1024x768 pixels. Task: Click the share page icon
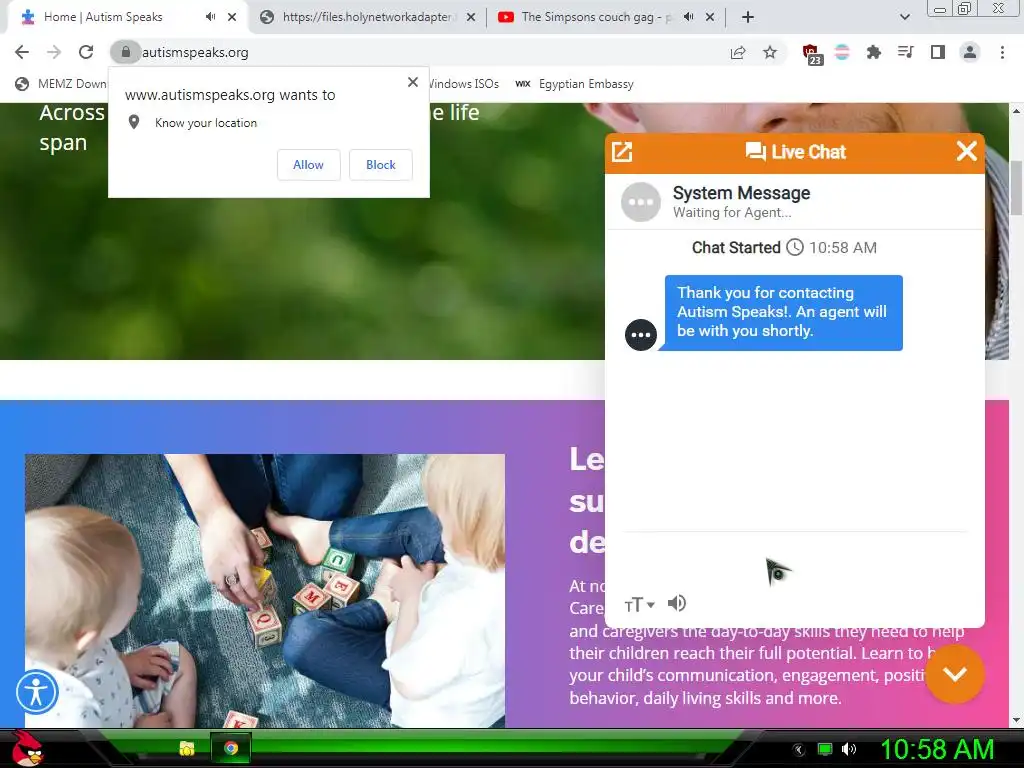(738, 52)
